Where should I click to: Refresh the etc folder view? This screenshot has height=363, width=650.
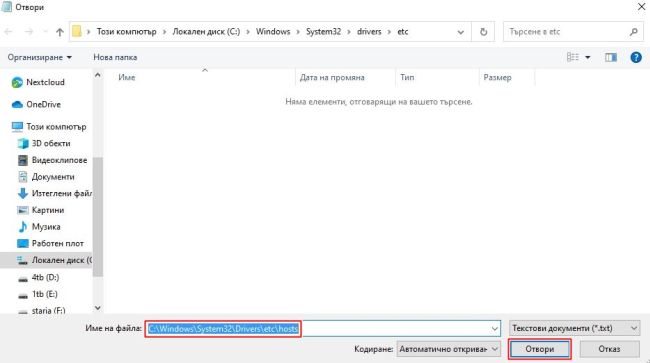[x=483, y=32]
